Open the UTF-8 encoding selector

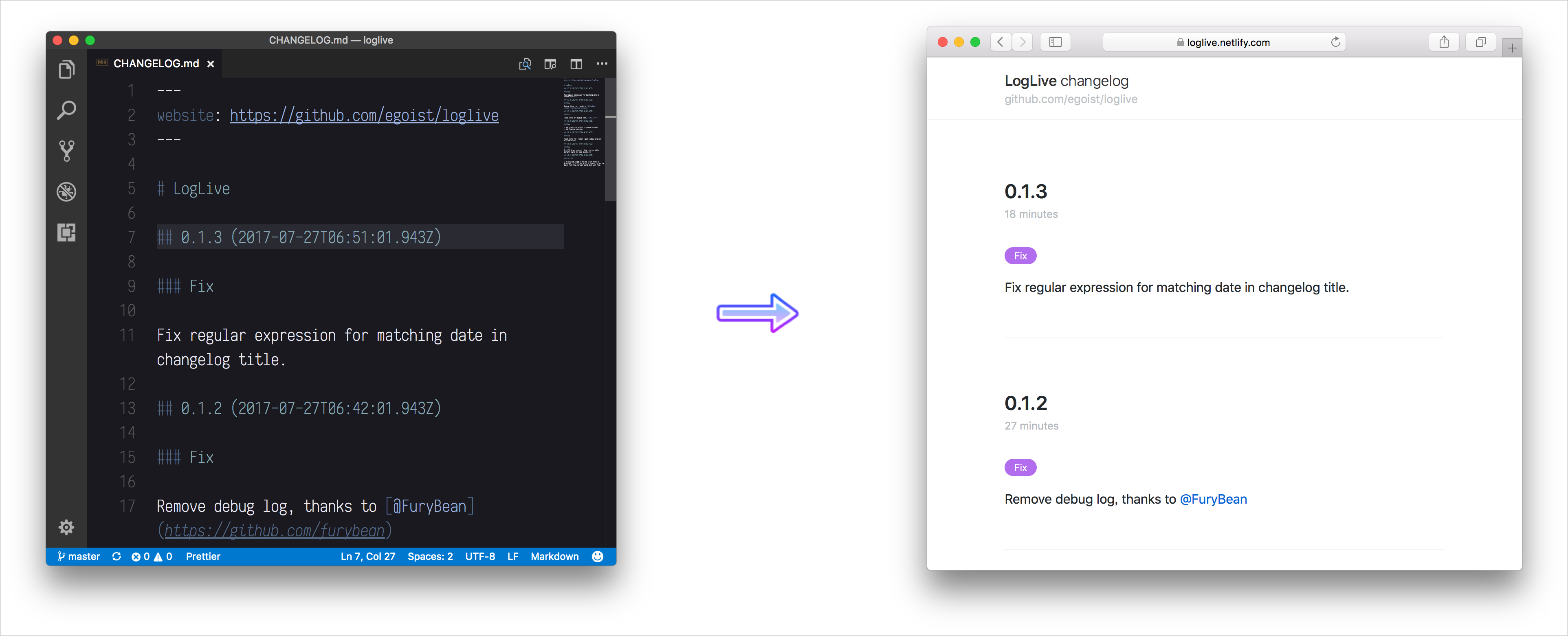click(x=479, y=556)
